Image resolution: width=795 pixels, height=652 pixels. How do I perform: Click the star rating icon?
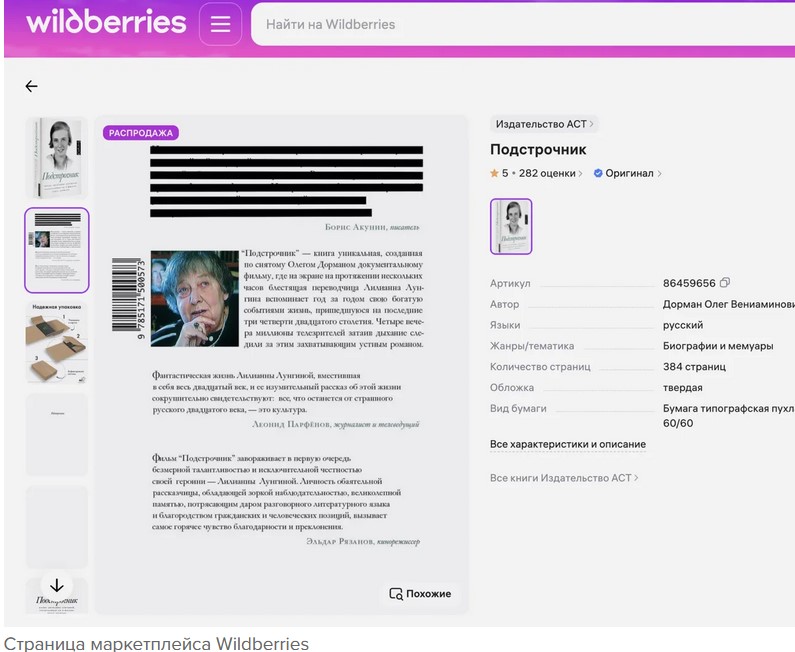(x=494, y=173)
